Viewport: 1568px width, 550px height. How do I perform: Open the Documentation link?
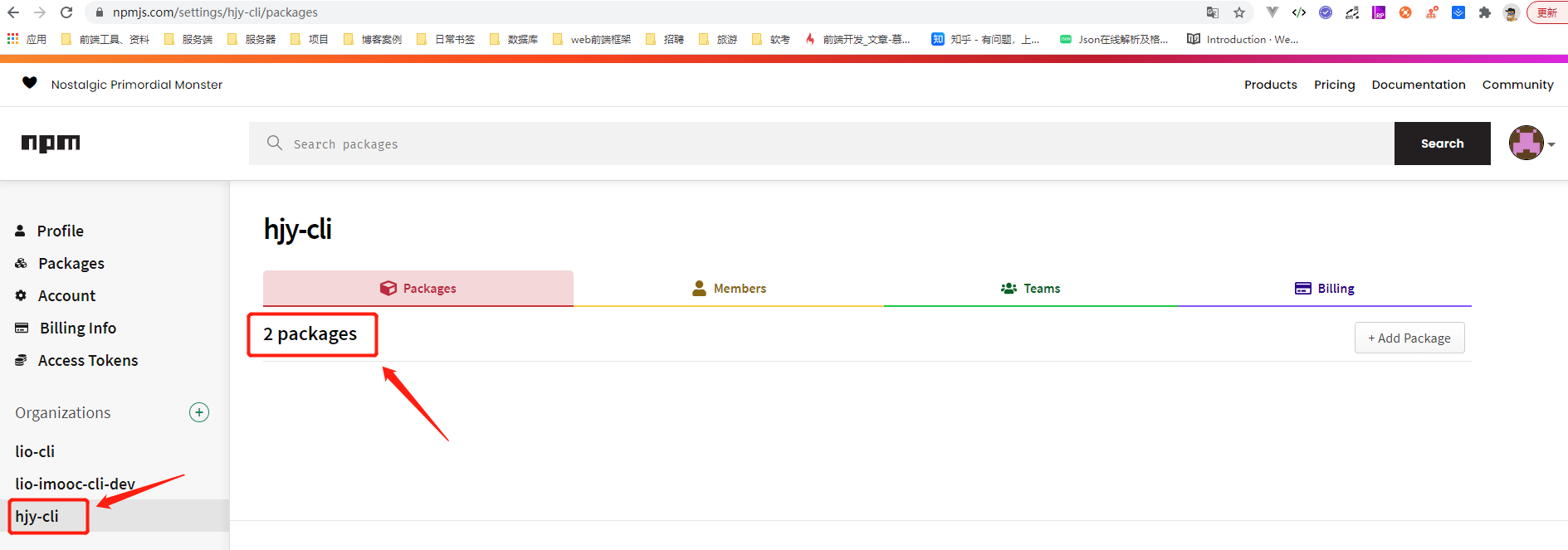click(1418, 85)
